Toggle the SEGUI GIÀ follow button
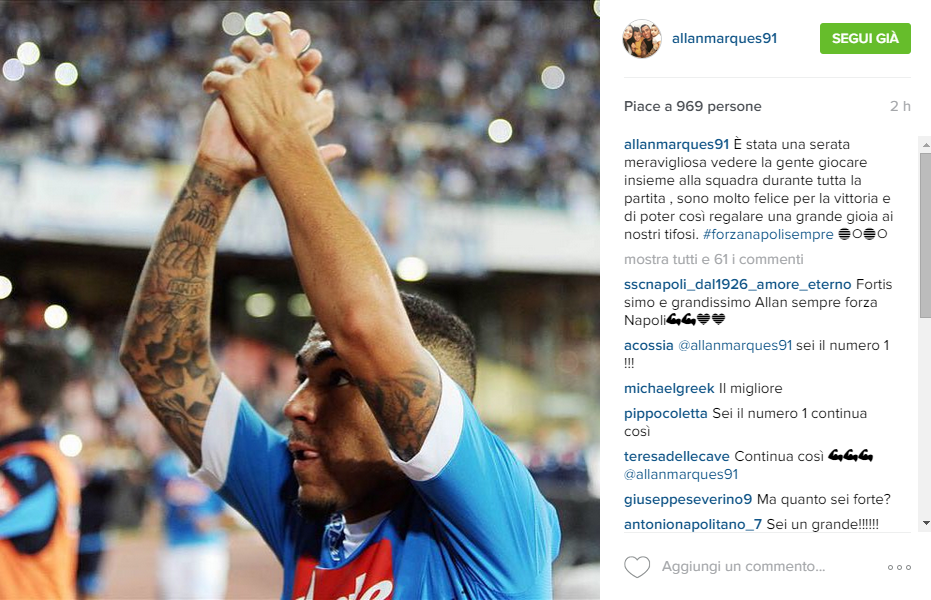931x600 pixels. point(865,39)
